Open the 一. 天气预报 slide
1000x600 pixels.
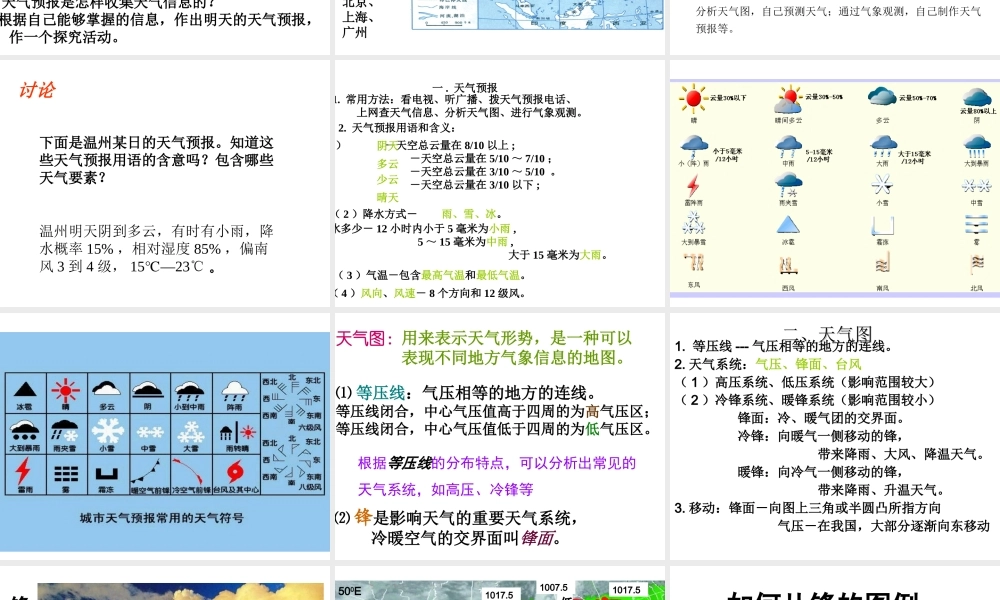point(500,184)
